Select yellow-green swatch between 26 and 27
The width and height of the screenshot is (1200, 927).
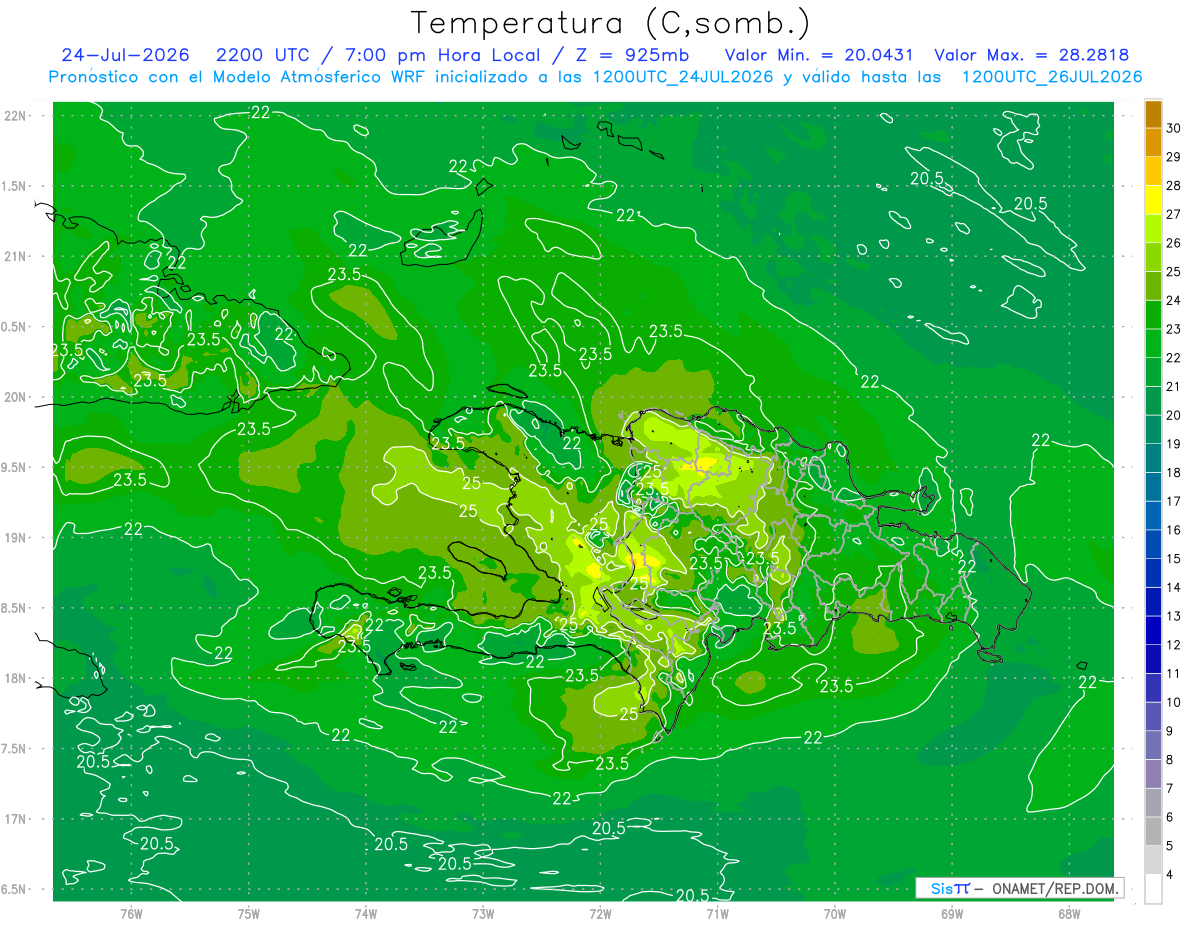(x=1153, y=229)
